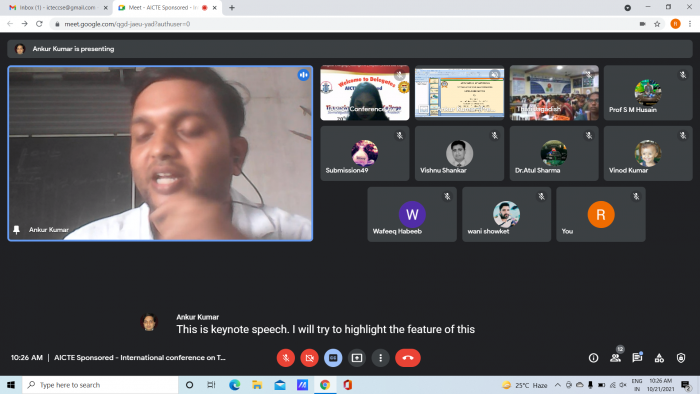
Task: Toggle the microphone mute button
Action: (x=286, y=358)
